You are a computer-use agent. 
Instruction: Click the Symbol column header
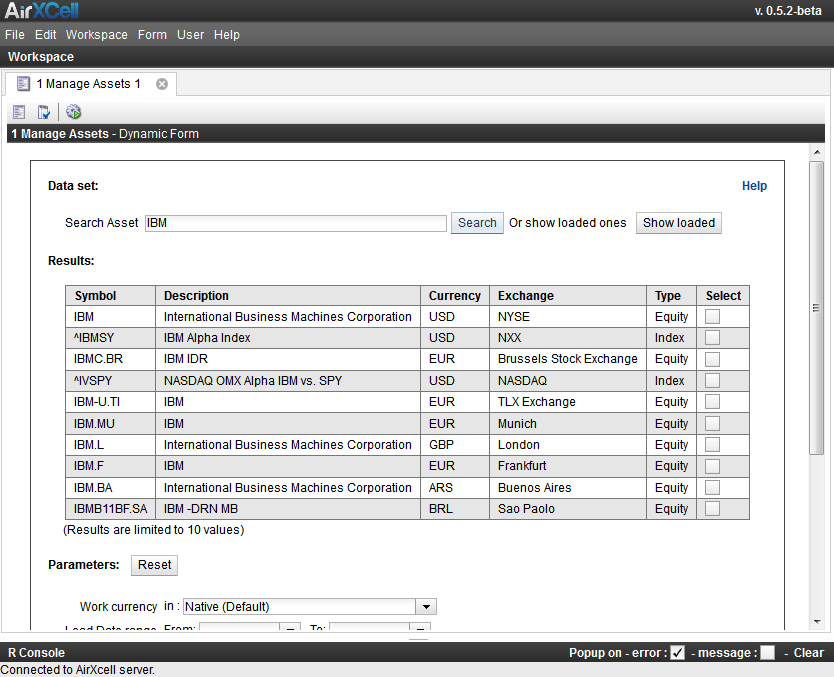[x=111, y=296]
